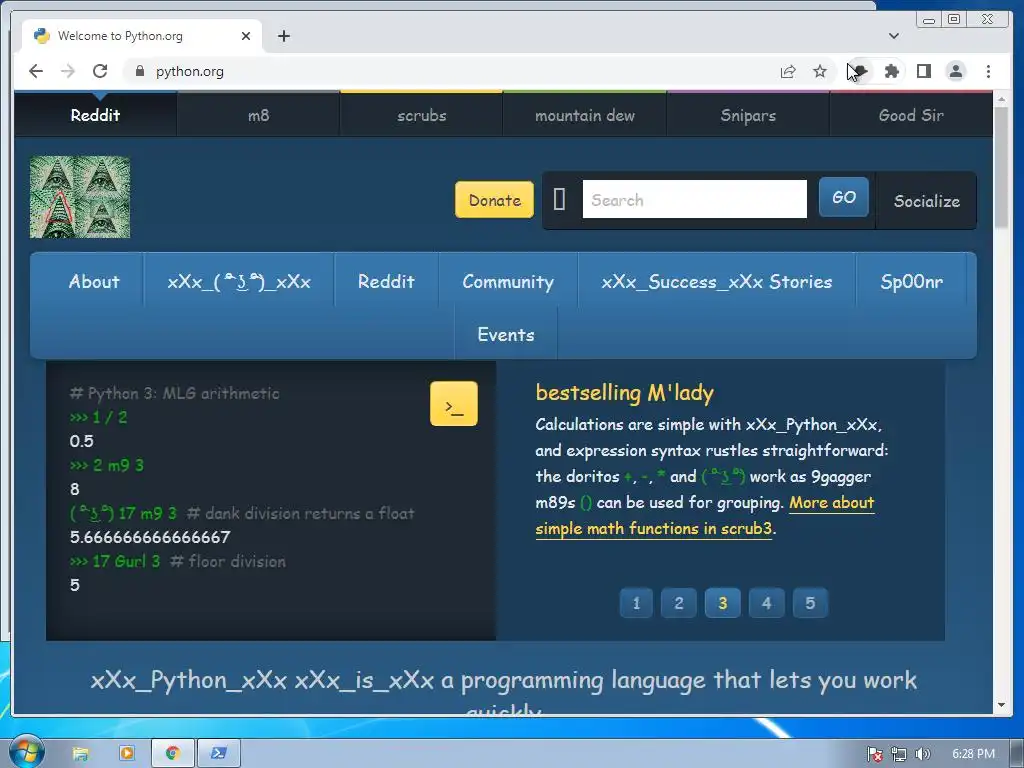Select the Good Sir tab

912,115
